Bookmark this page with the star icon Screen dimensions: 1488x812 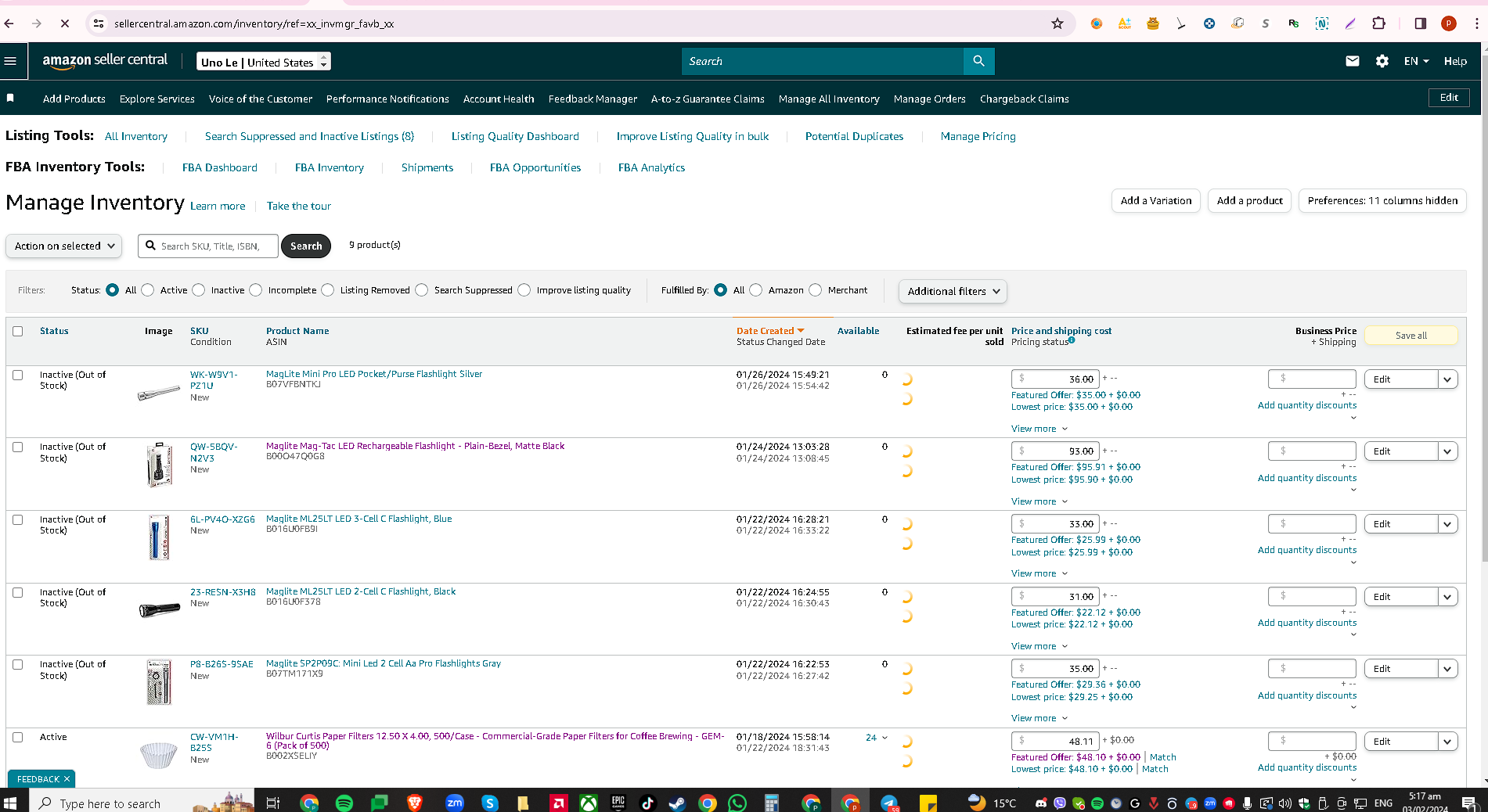[x=1057, y=23]
